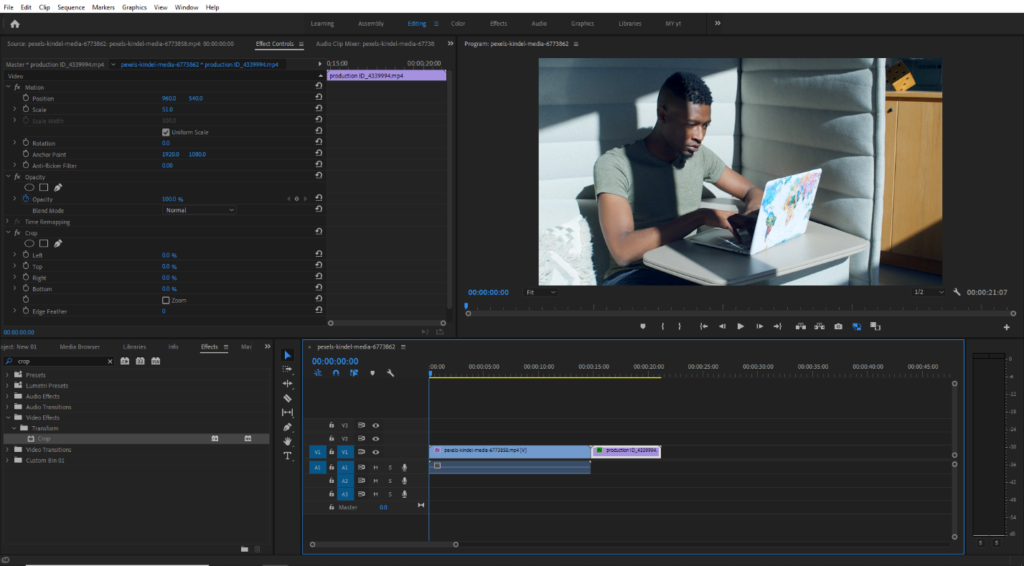This screenshot has height=566, width=1024.
Task: Uncheck the Uniform Scale checkbox
Action: (166, 132)
